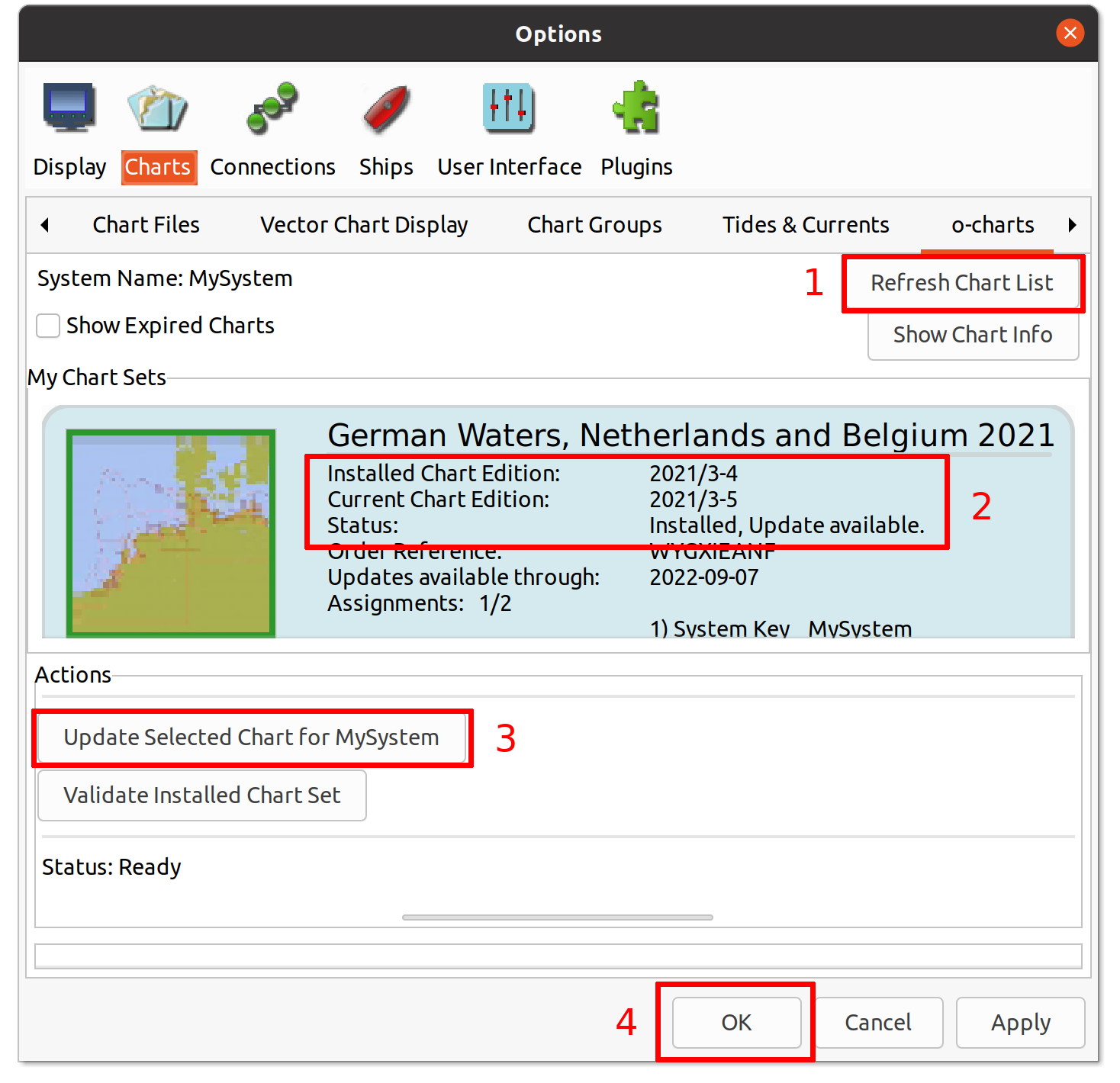
Task: Open the Vector Chart Display tab
Action: (364, 225)
